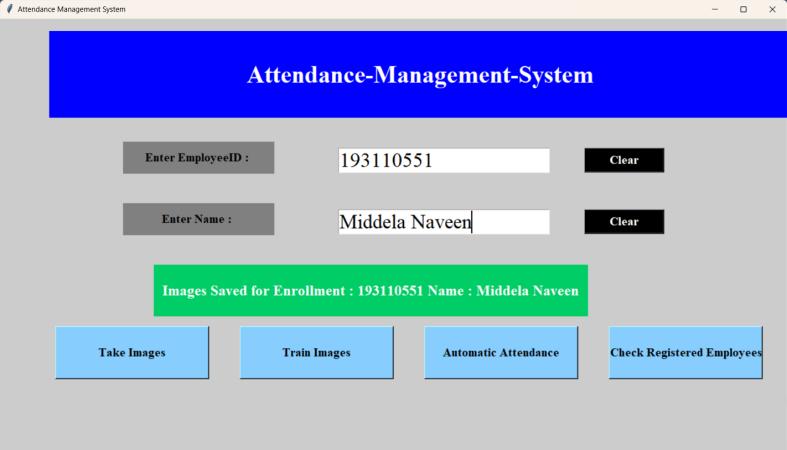
Task: Click the Images Saved for Enrollment notification
Action: point(370,290)
